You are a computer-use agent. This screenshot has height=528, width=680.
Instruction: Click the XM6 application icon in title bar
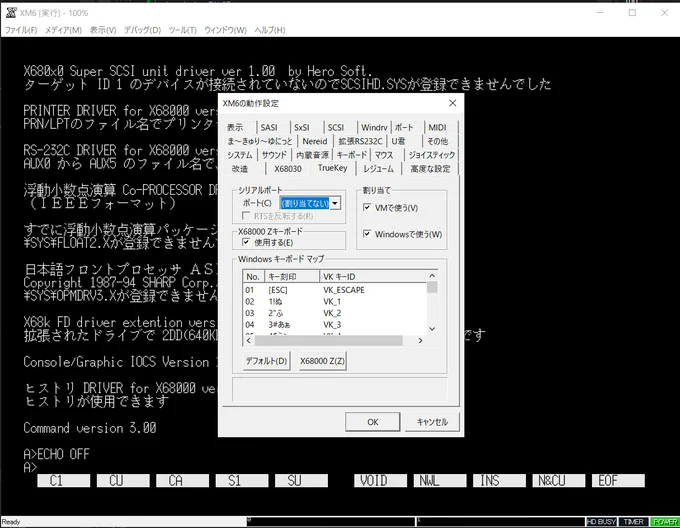11,13
